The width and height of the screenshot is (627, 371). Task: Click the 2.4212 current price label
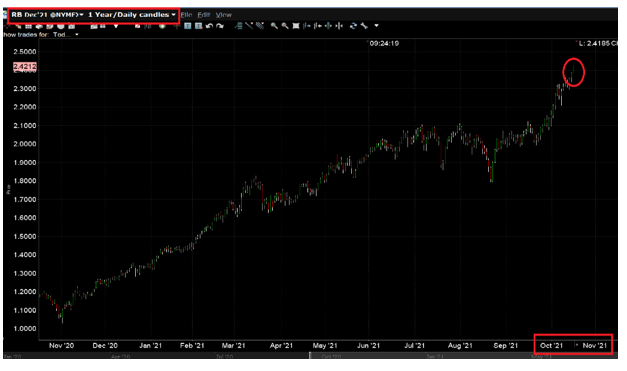[24, 66]
